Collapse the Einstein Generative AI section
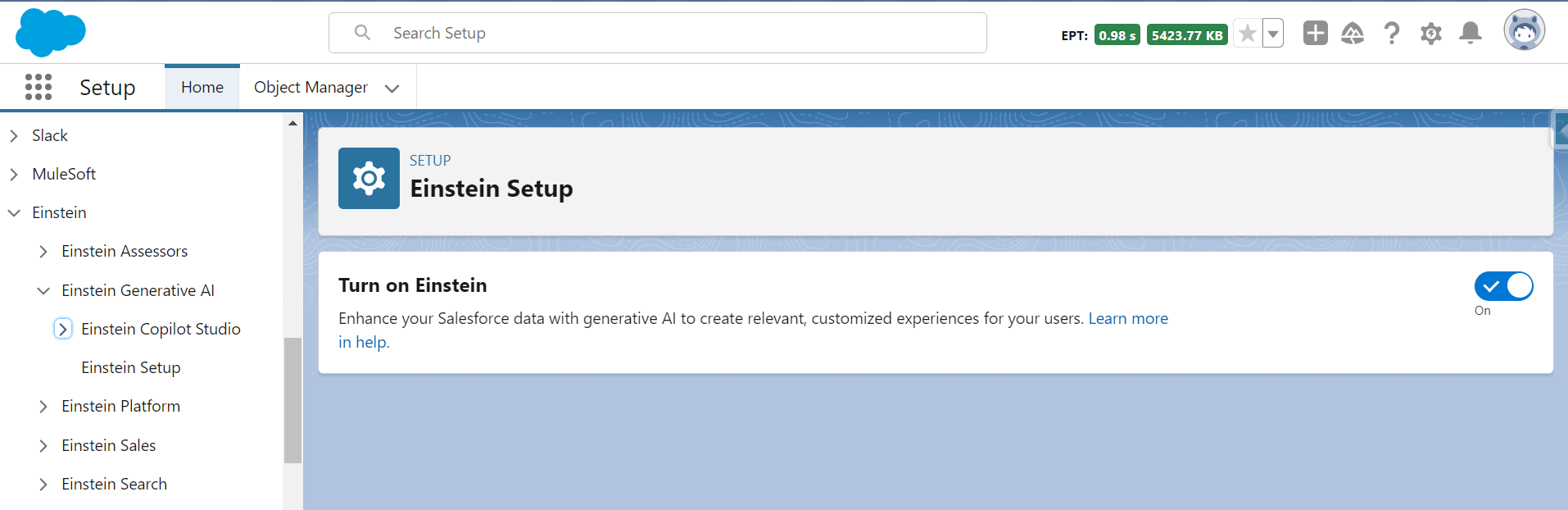The height and width of the screenshot is (510, 1568). pyautogui.click(x=43, y=290)
